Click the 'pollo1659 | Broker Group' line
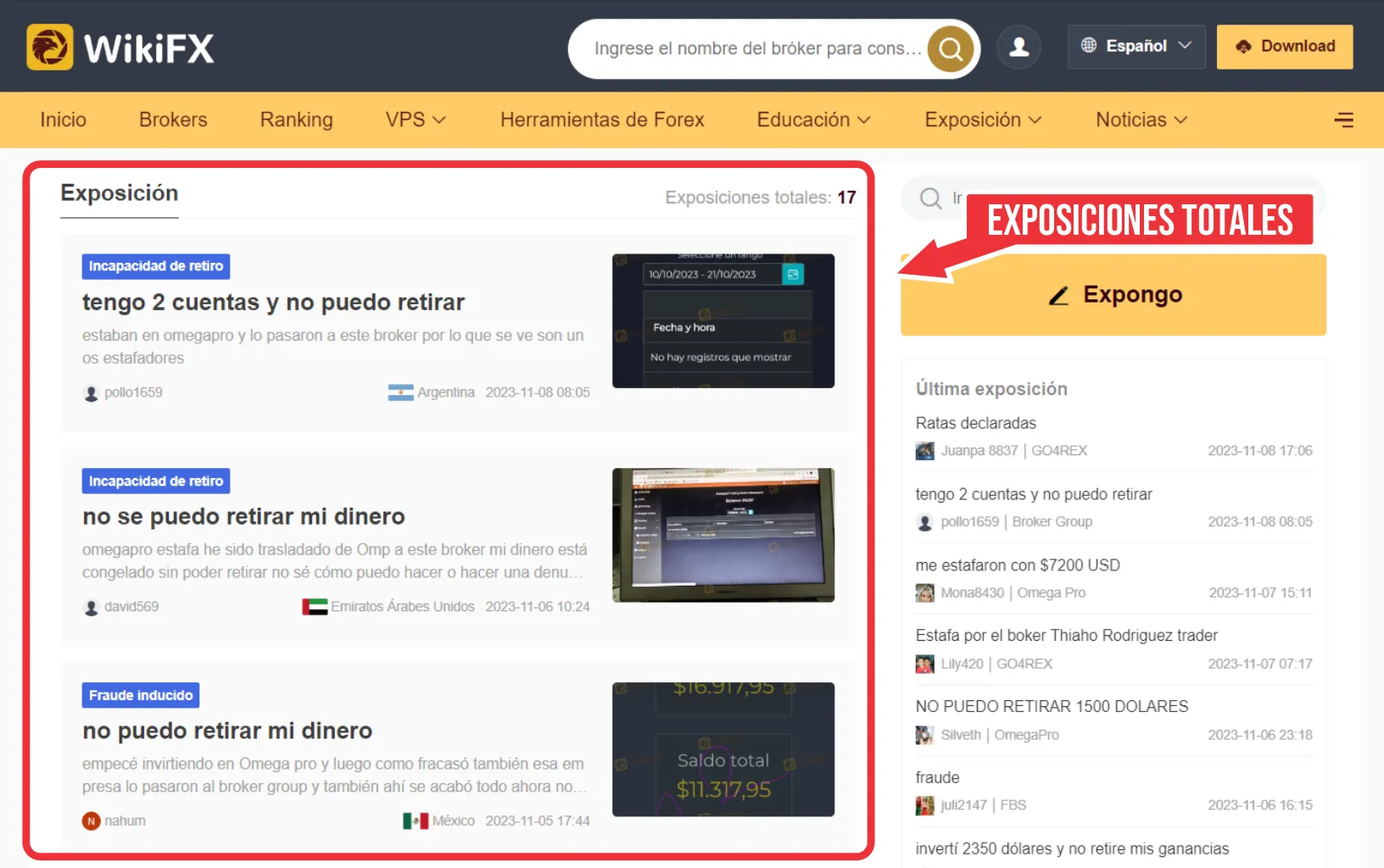 click(x=1016, y=522)
